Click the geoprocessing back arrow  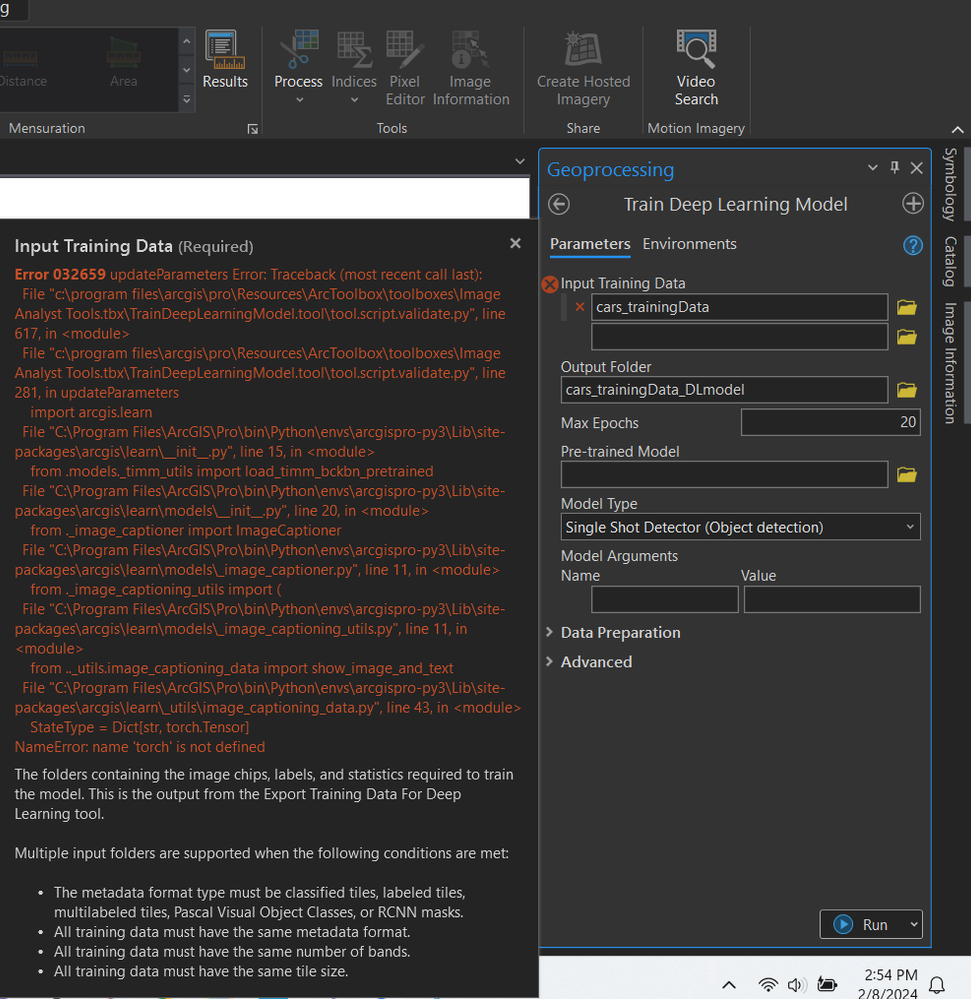point(560,204)
